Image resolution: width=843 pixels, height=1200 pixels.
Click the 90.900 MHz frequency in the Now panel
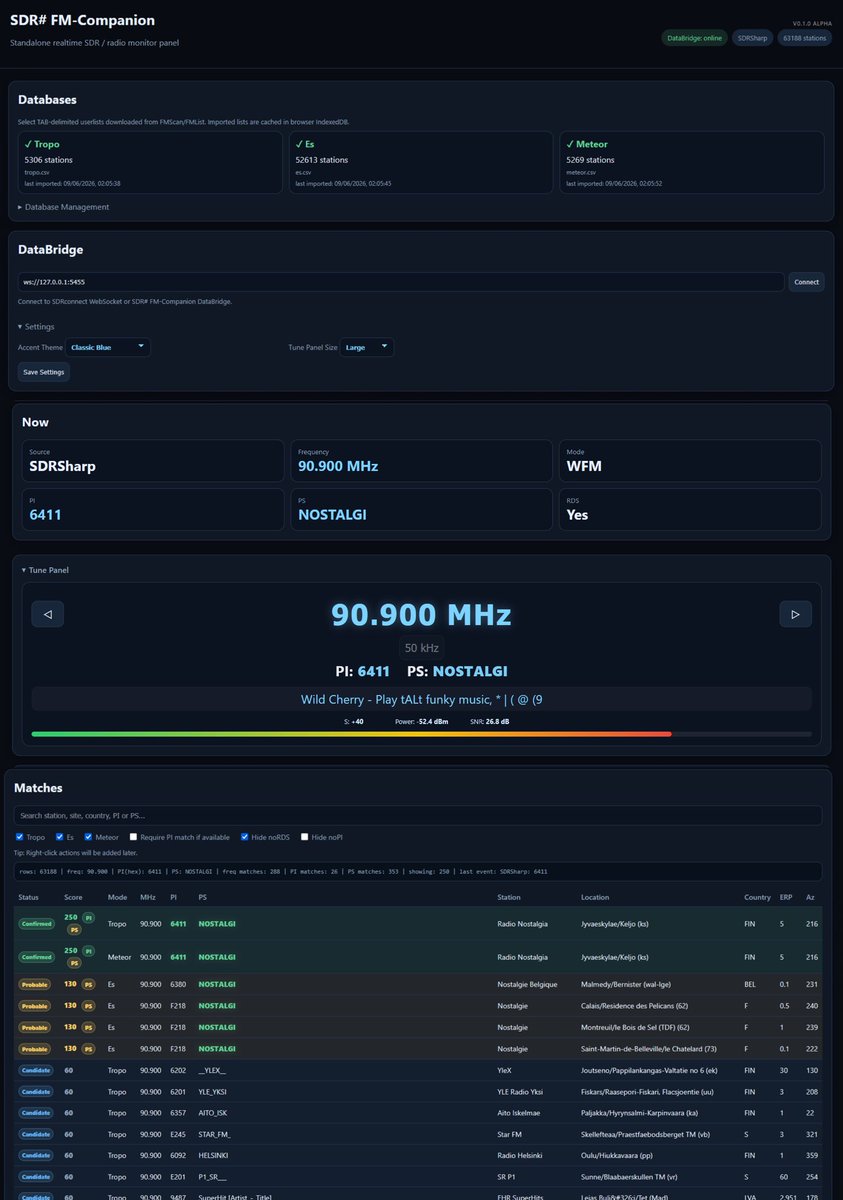coord(338,466)
